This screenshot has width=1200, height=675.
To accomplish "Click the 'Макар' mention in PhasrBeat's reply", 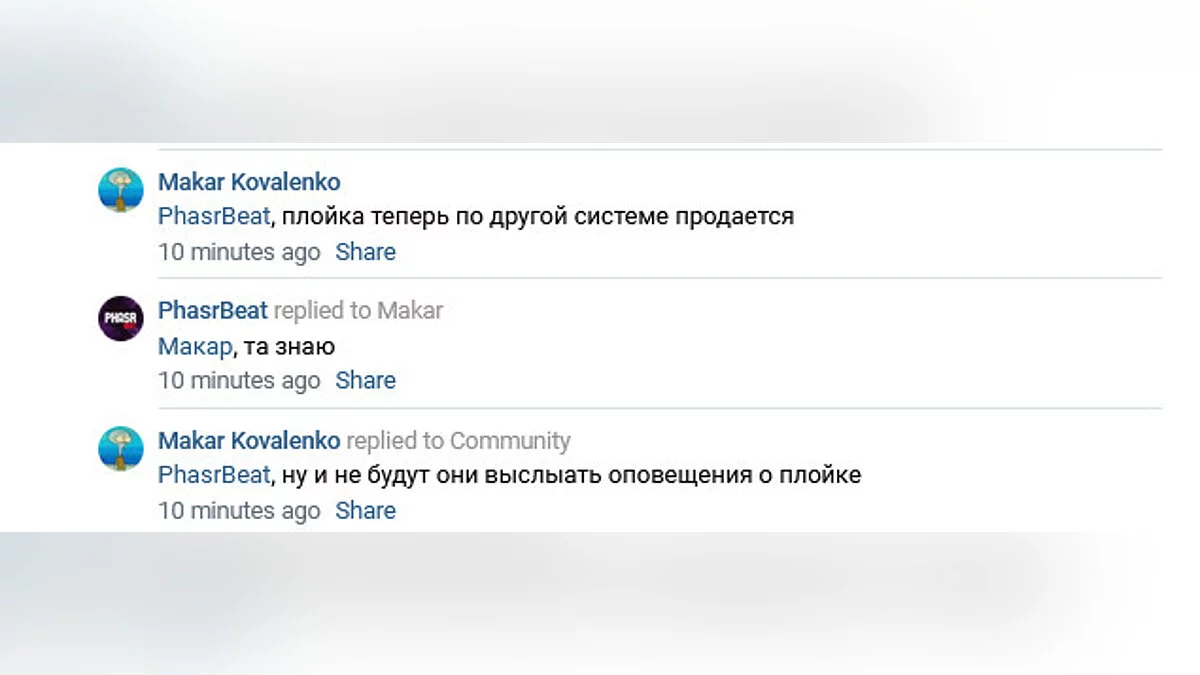I will click(195, 347).
